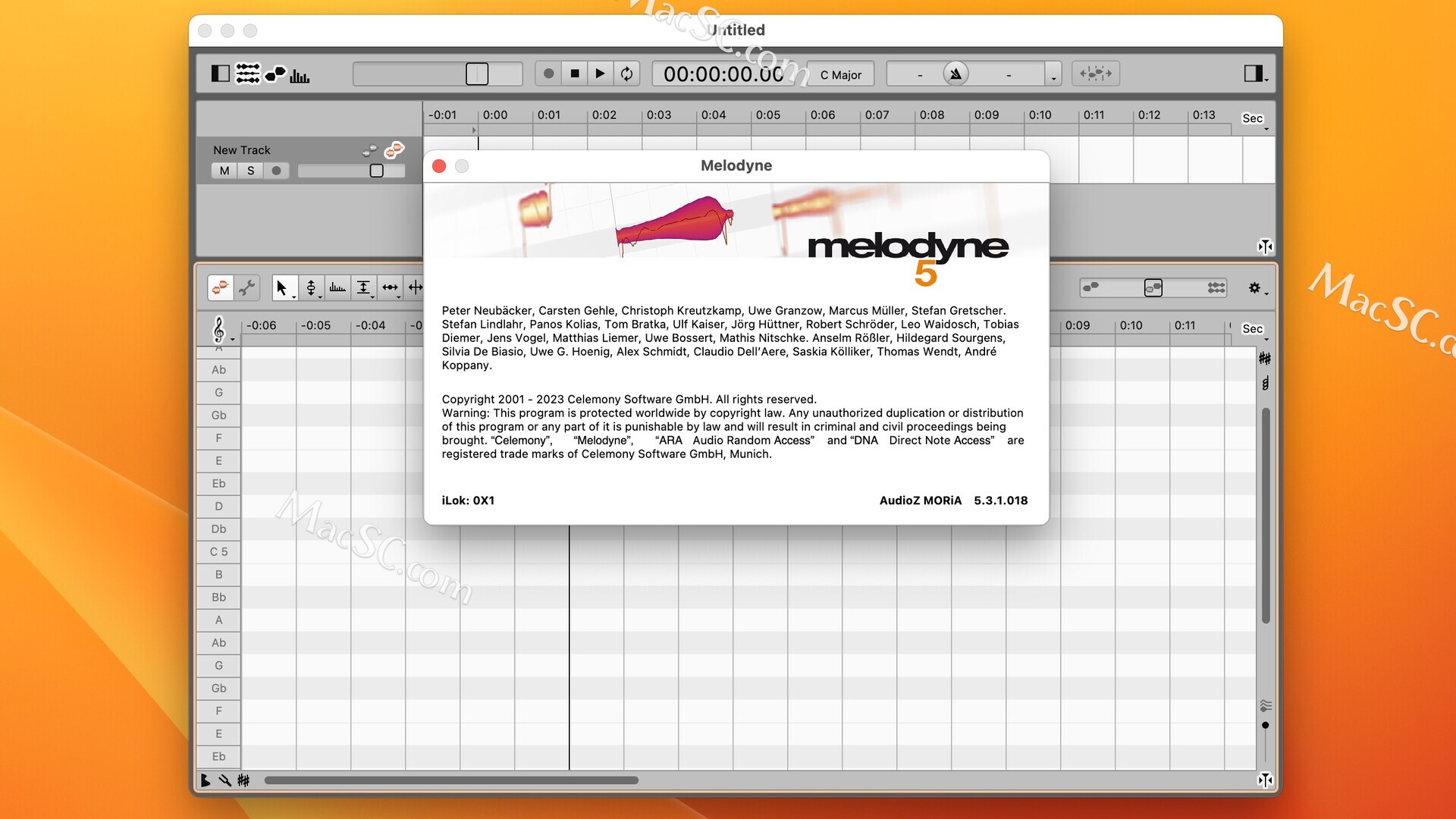Image resolution: width=1456 pixels, height=819 pixels.
Task: Toggle the pitch grid sharps icon
Action: [1265, 359]
